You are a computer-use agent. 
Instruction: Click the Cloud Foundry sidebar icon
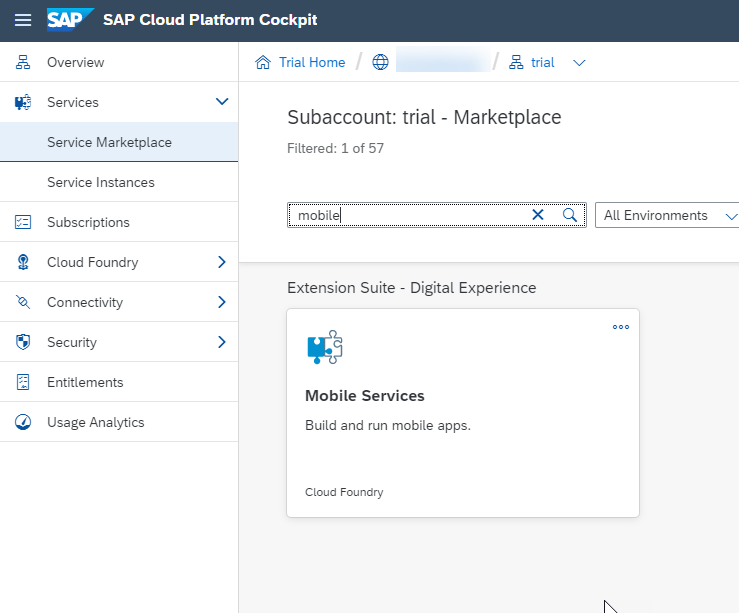tap(23, 262)
